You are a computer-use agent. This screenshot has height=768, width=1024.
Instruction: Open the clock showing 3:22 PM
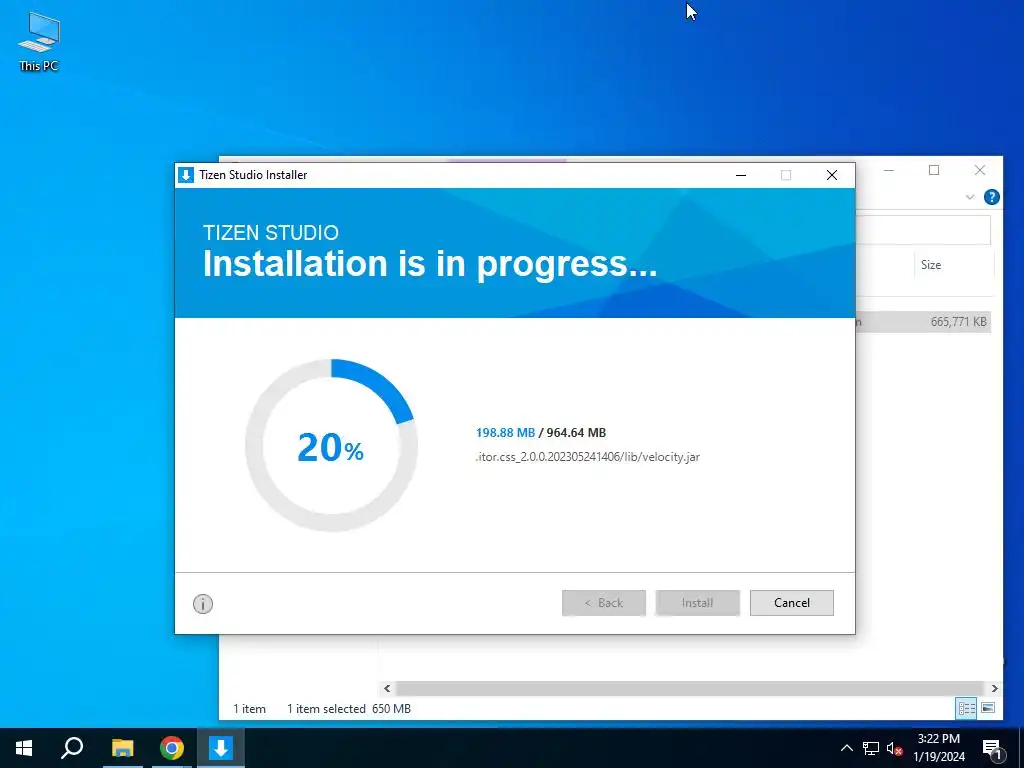[938, 748]
